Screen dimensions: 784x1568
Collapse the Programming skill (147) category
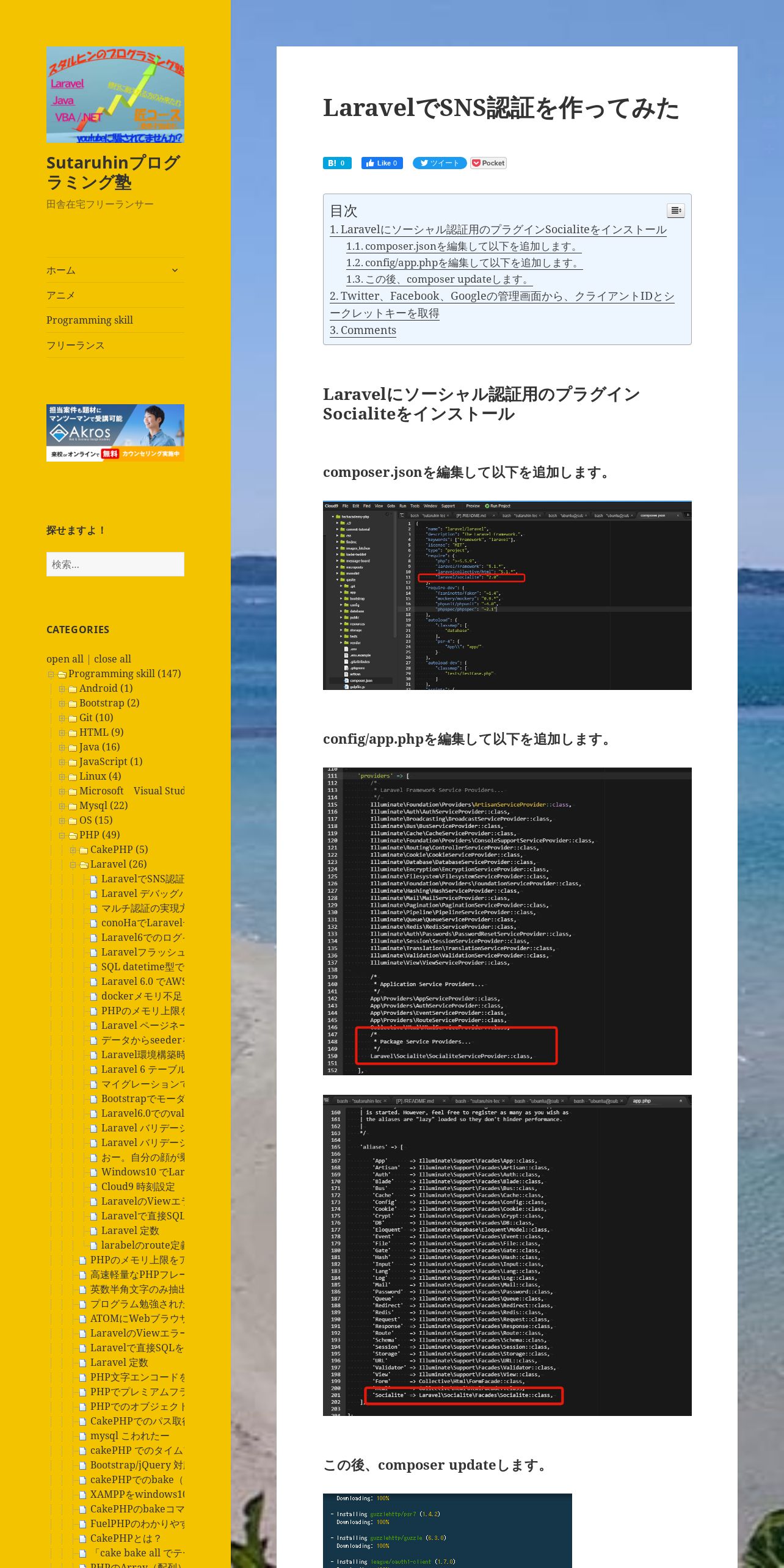click(x=51, y=675)
